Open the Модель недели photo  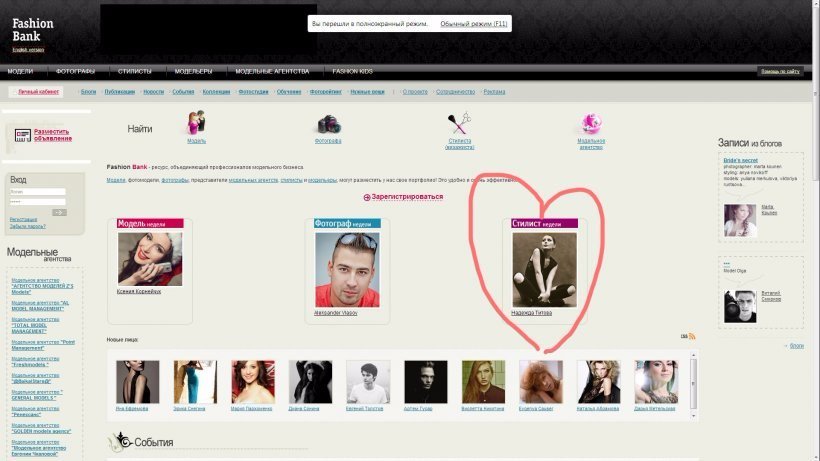[150, 259]
